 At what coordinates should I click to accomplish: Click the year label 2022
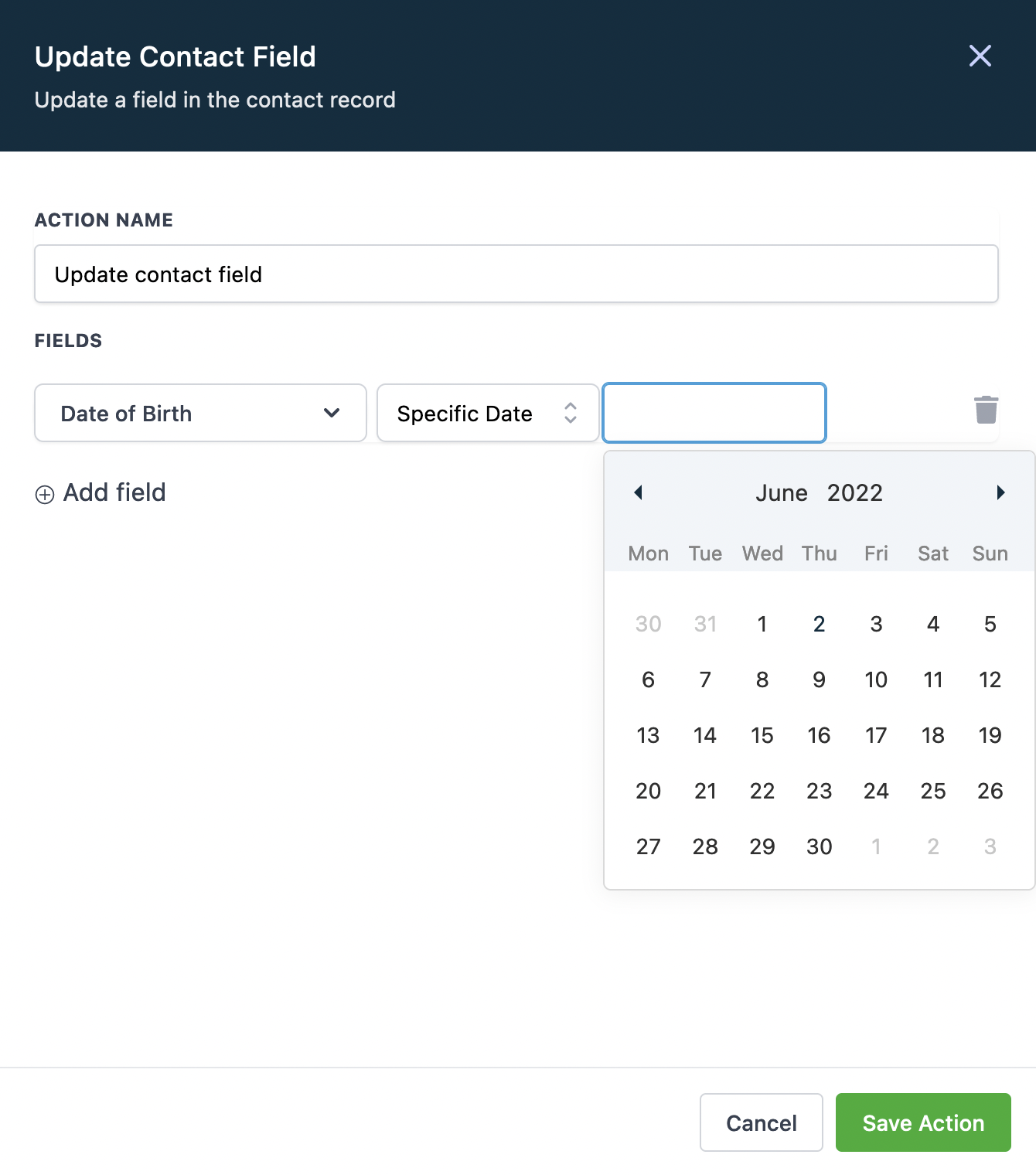click(x=854, y=493)
